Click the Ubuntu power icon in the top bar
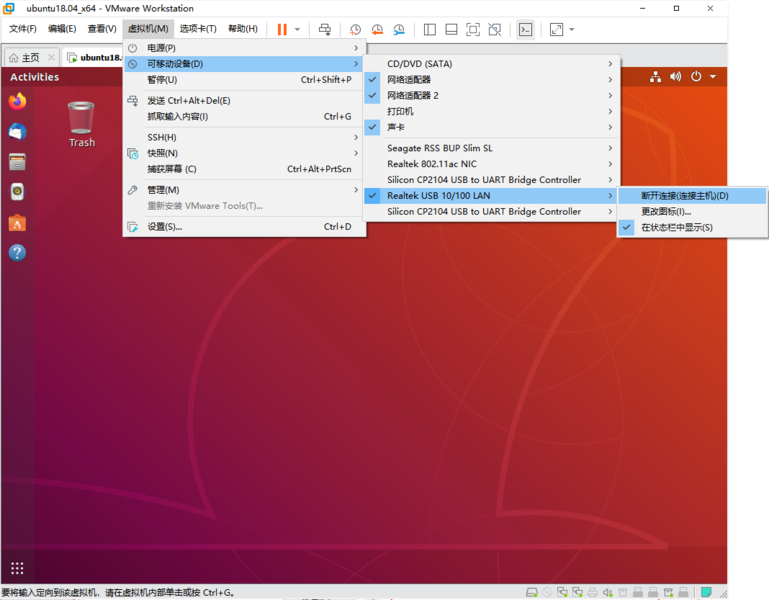The width and height of the screenshot is (769, 600). [696, 77]
